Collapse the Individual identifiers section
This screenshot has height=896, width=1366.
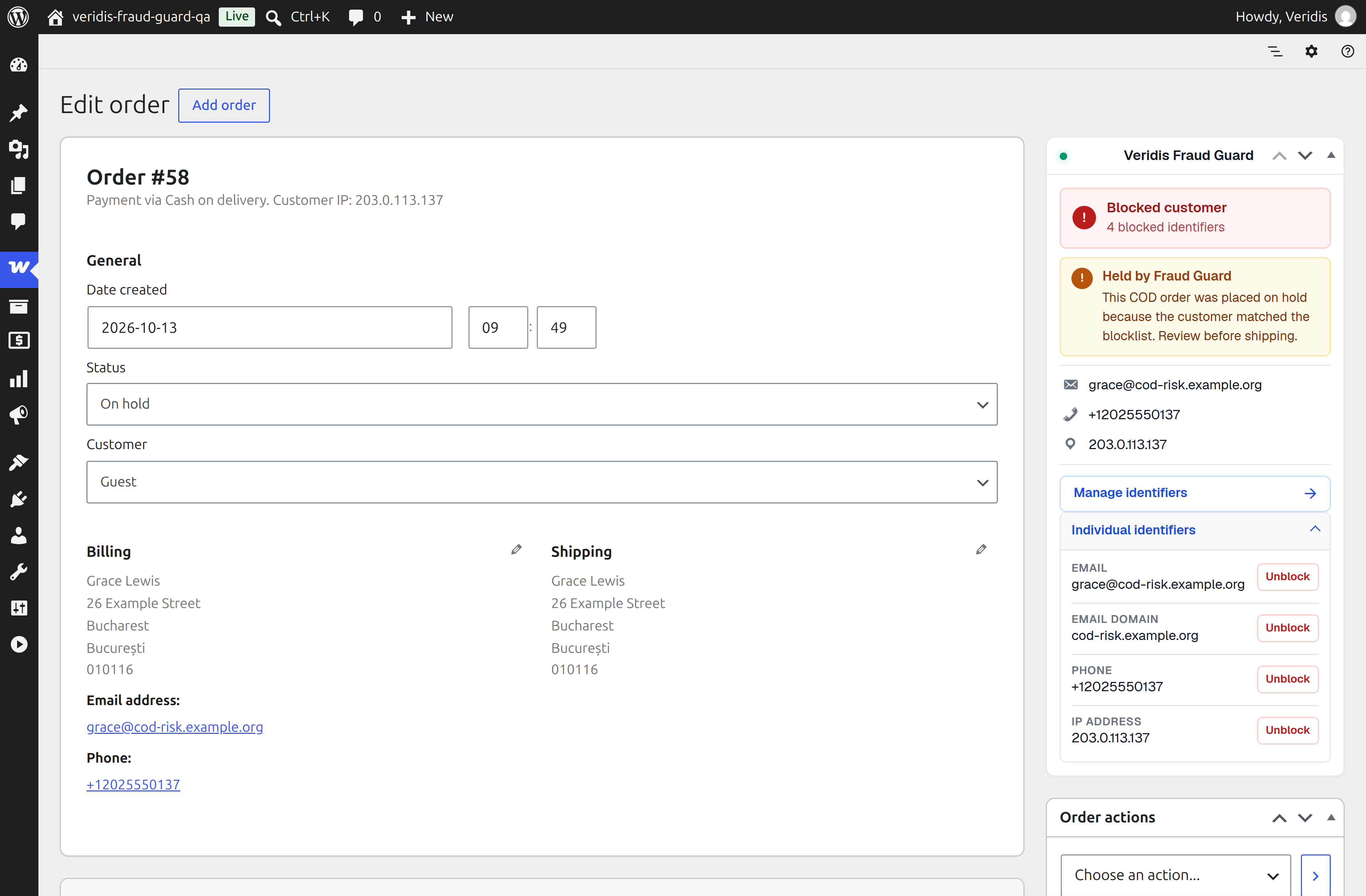click(1195, 530)
